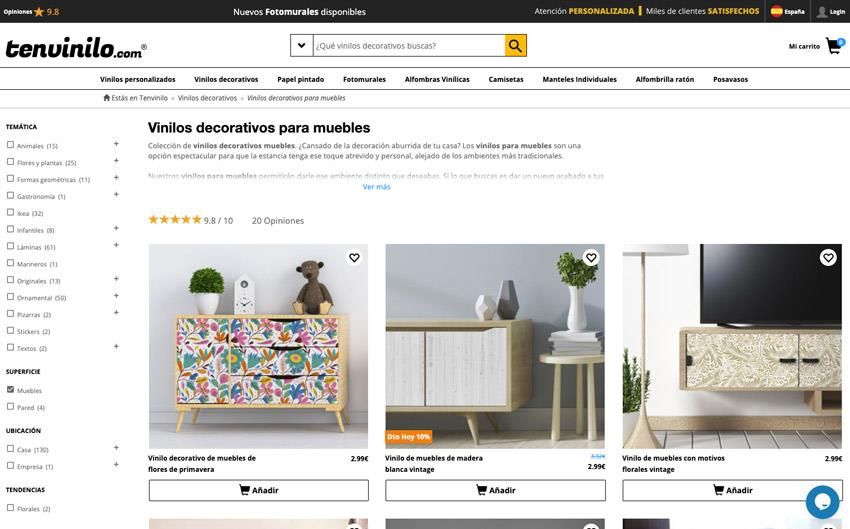Open the live chat bubble
Screen dimensions: 850x529
point(822,502)
